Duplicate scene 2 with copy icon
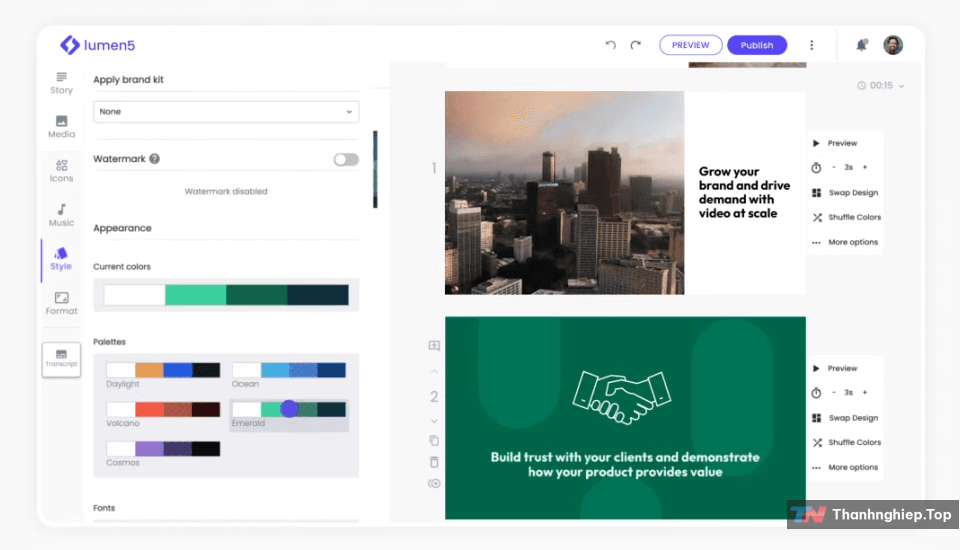 [434, 440]
